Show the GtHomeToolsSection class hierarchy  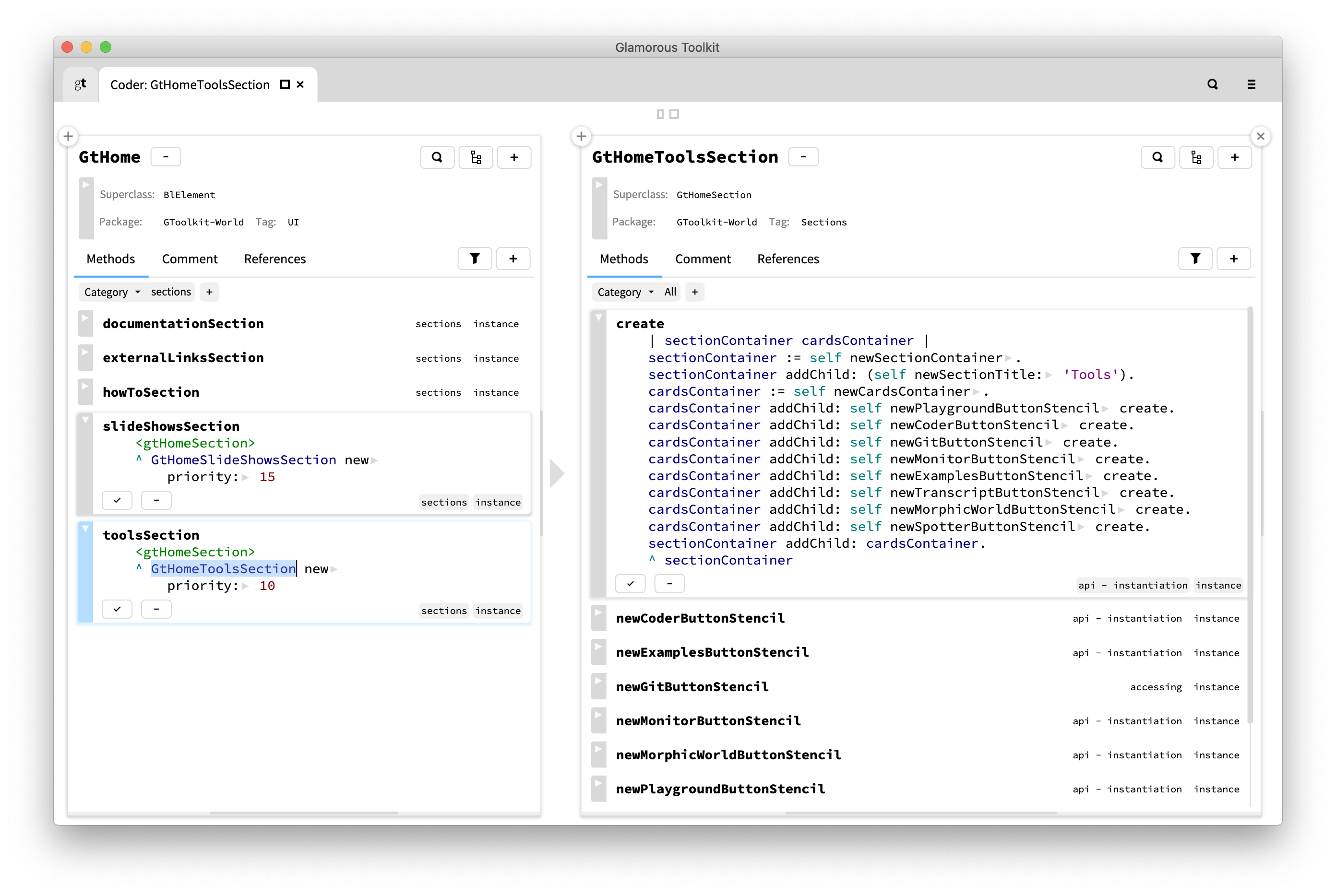coord(1196,157)
